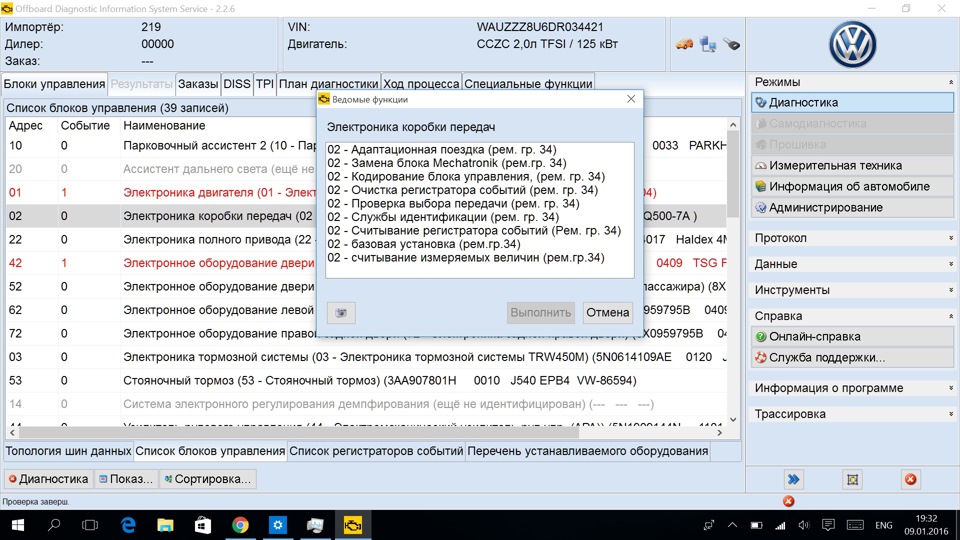Open Список регистраторов событий tab
960x540 pixels.
pos(376,451)
